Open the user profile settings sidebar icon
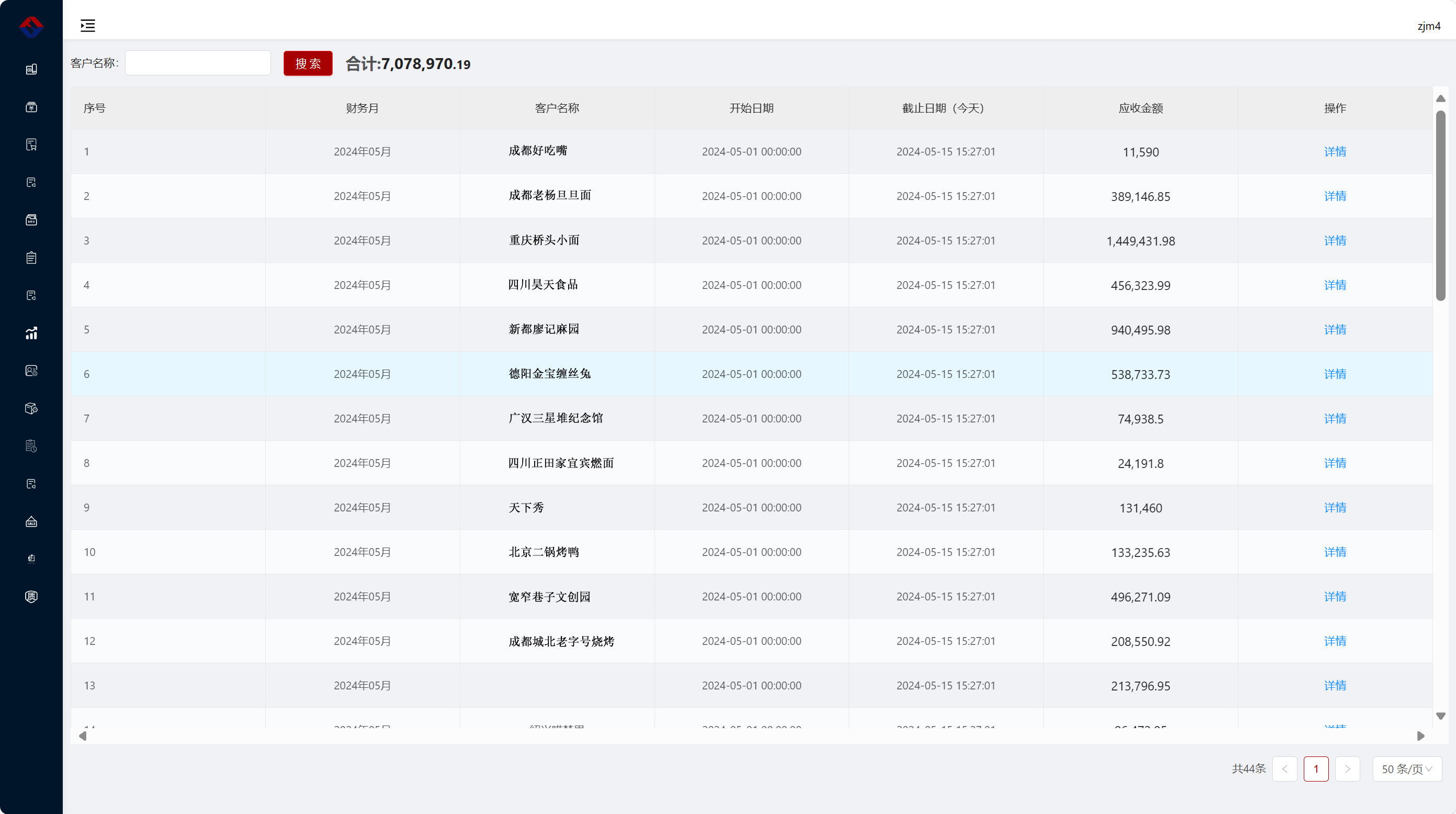Viewport: 1456px width, 814px height. click(31, 371)
